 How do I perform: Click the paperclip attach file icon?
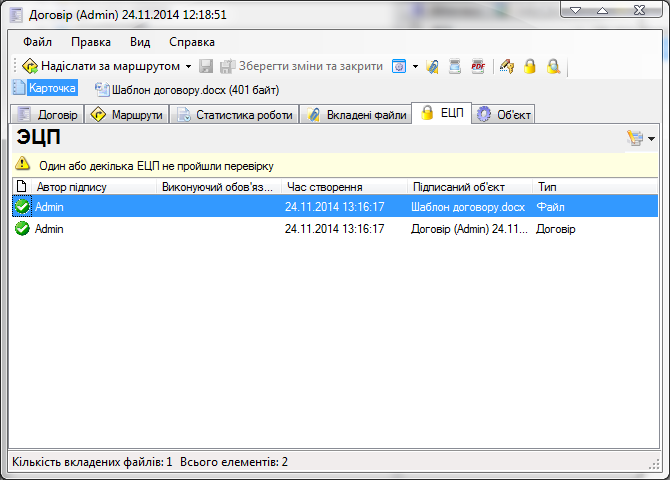point(432,66)
